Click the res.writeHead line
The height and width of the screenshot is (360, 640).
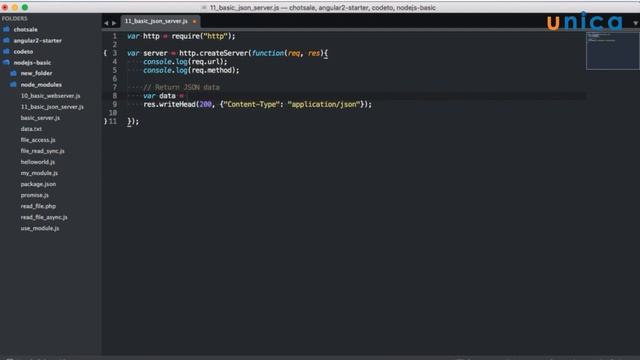coord(258,104)
